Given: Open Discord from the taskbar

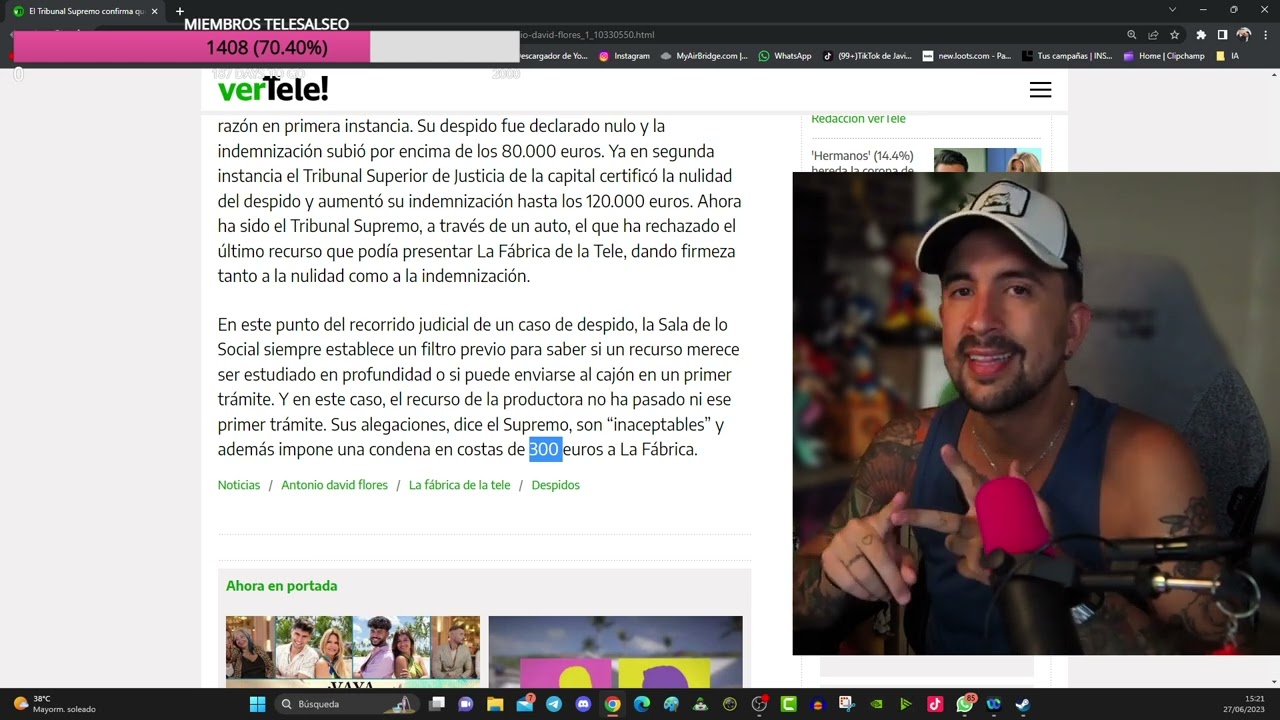Looking at the screenshot, I should point(583,704).
